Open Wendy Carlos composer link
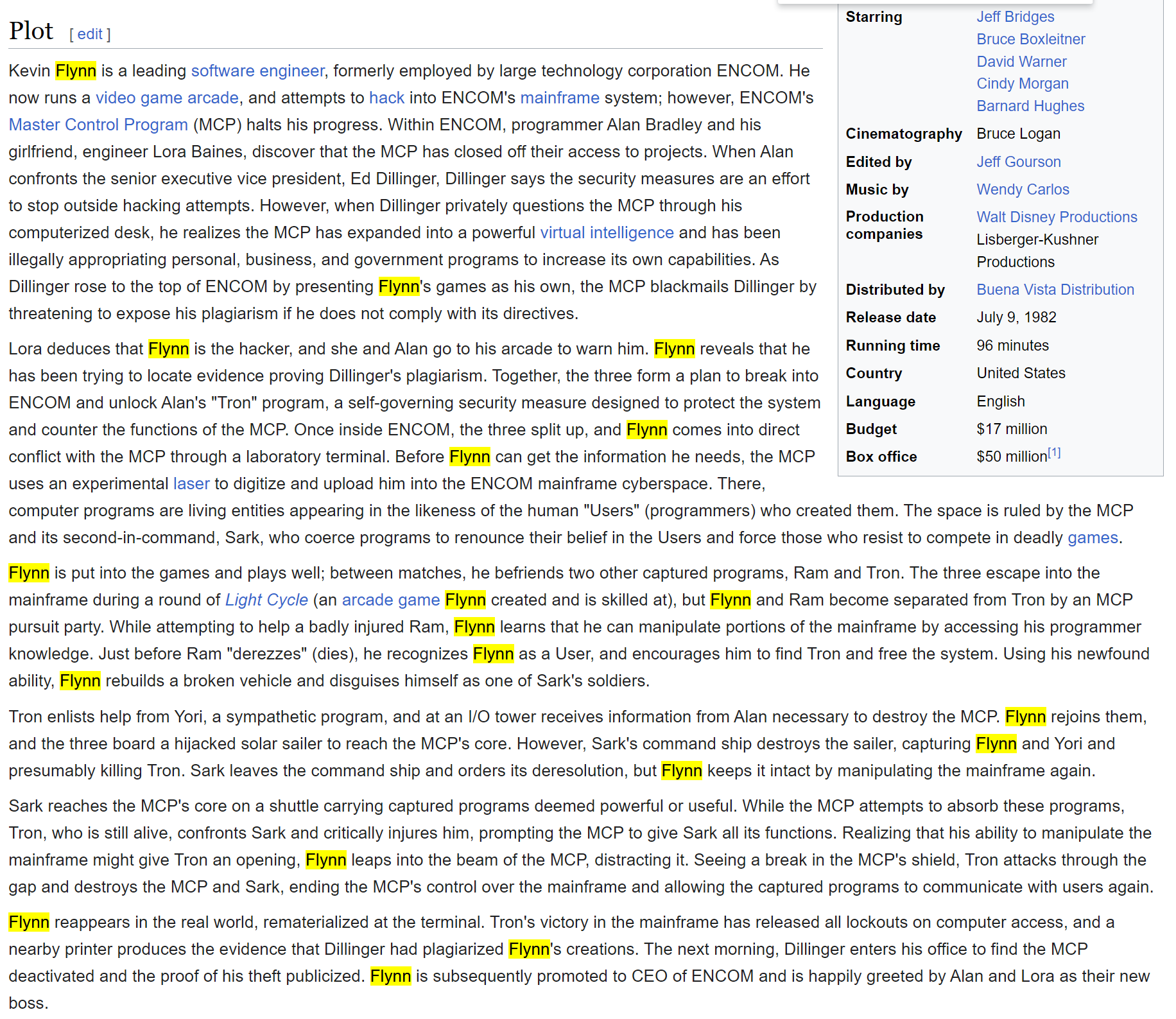 click(x=1023, y=189)
